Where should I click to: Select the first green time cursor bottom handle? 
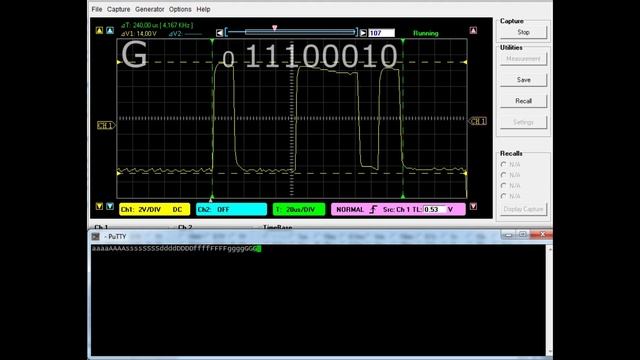coord(212,196)
